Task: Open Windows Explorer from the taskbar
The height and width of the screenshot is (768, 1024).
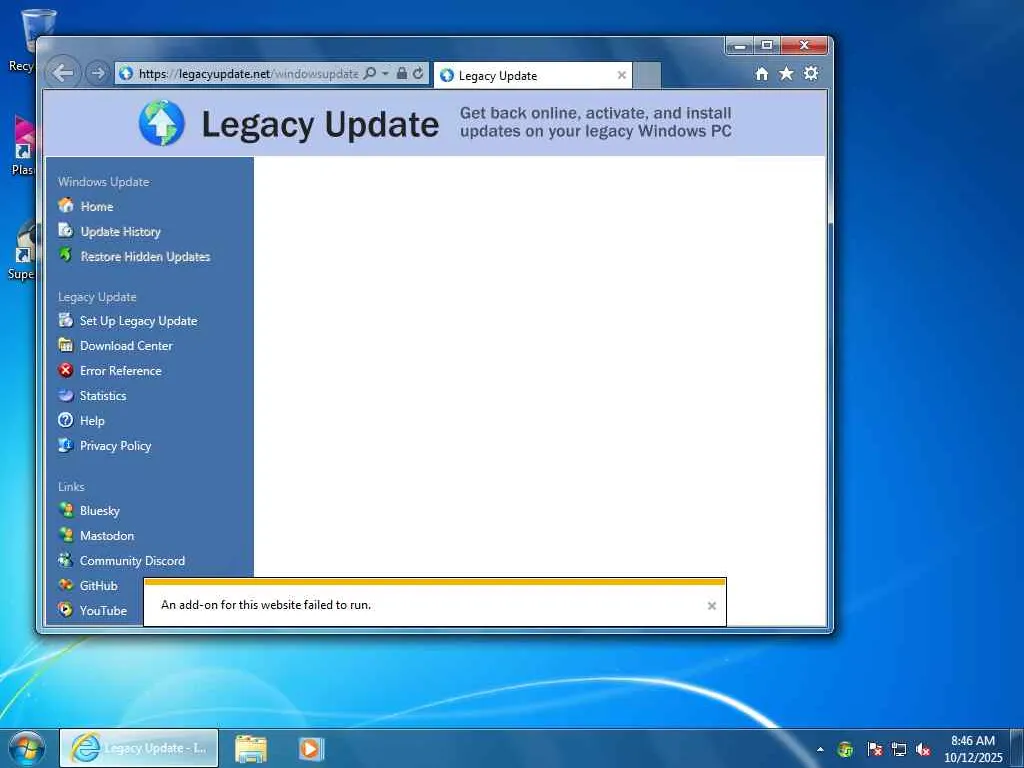Action: tap(251, 749)
